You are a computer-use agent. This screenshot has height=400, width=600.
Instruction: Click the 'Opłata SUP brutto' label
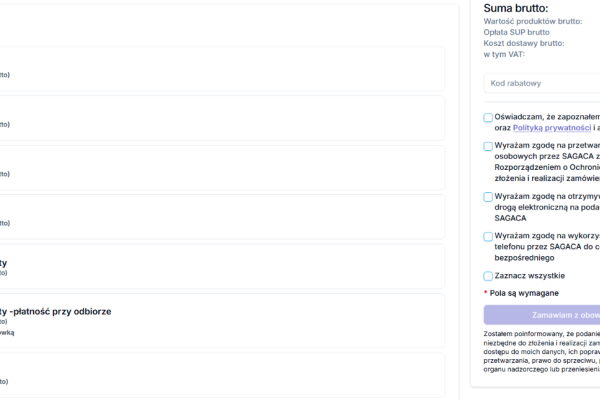tap(516, 32)
